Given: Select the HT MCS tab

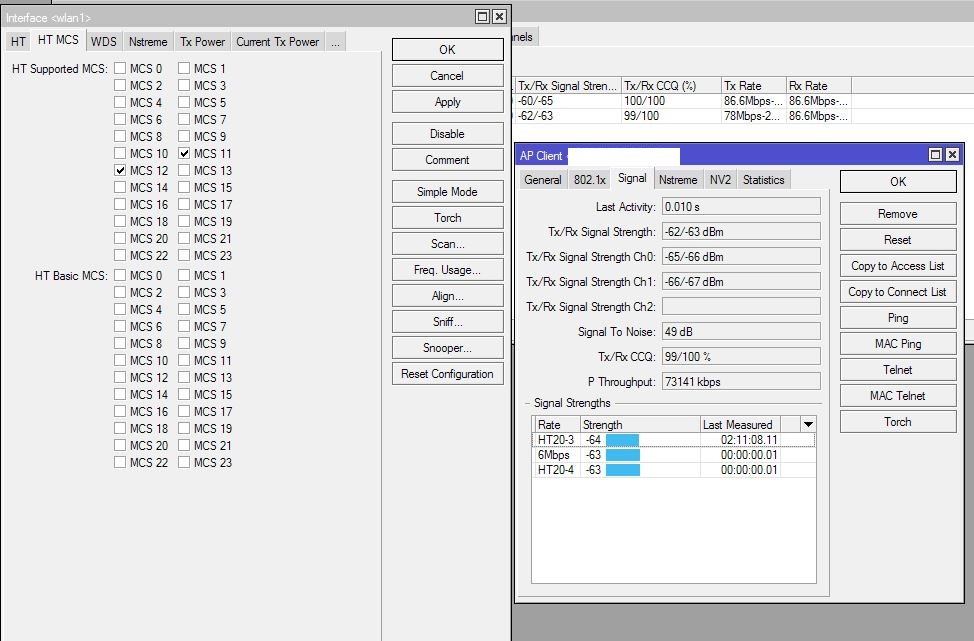Looking at the screenshot, I should point(58,40).
